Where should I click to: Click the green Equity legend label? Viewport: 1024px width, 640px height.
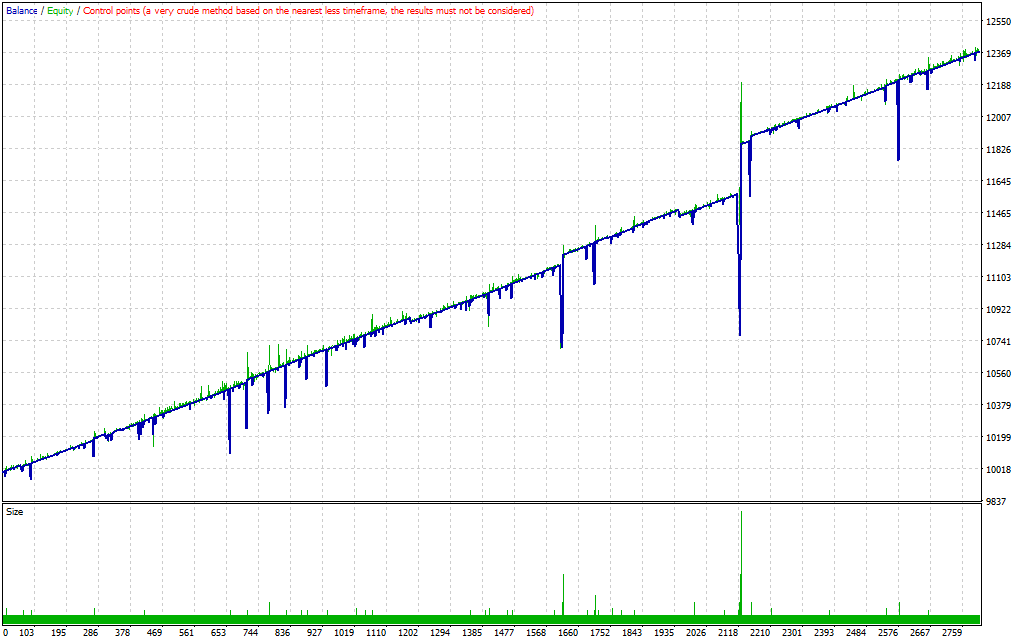[60, 10]
